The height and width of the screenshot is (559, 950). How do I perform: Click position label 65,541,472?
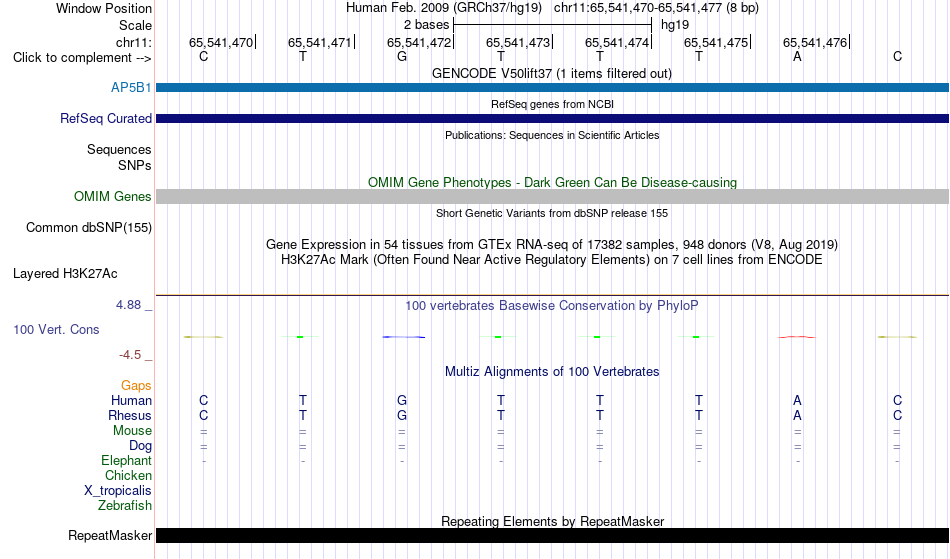coord(419,42)
